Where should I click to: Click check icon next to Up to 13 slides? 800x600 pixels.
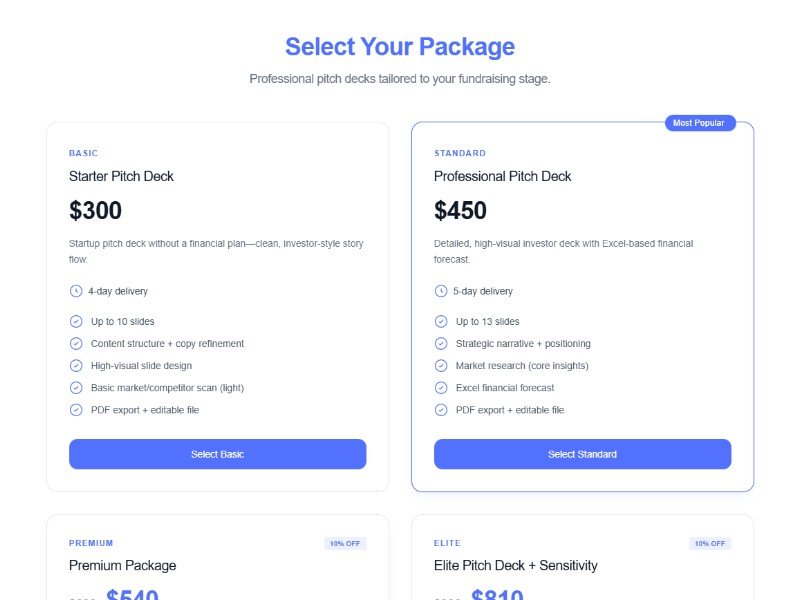click(x=441, y=321)
